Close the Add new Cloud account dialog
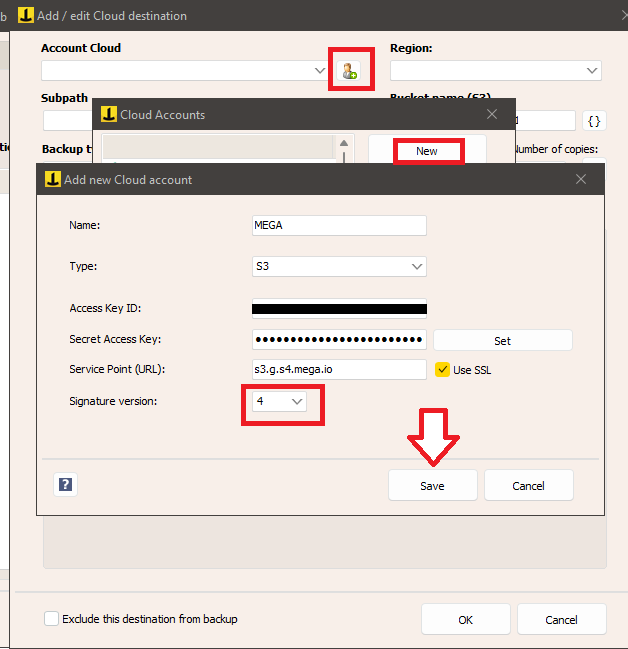This screenshot has height=649, width=628. (581, 180)
